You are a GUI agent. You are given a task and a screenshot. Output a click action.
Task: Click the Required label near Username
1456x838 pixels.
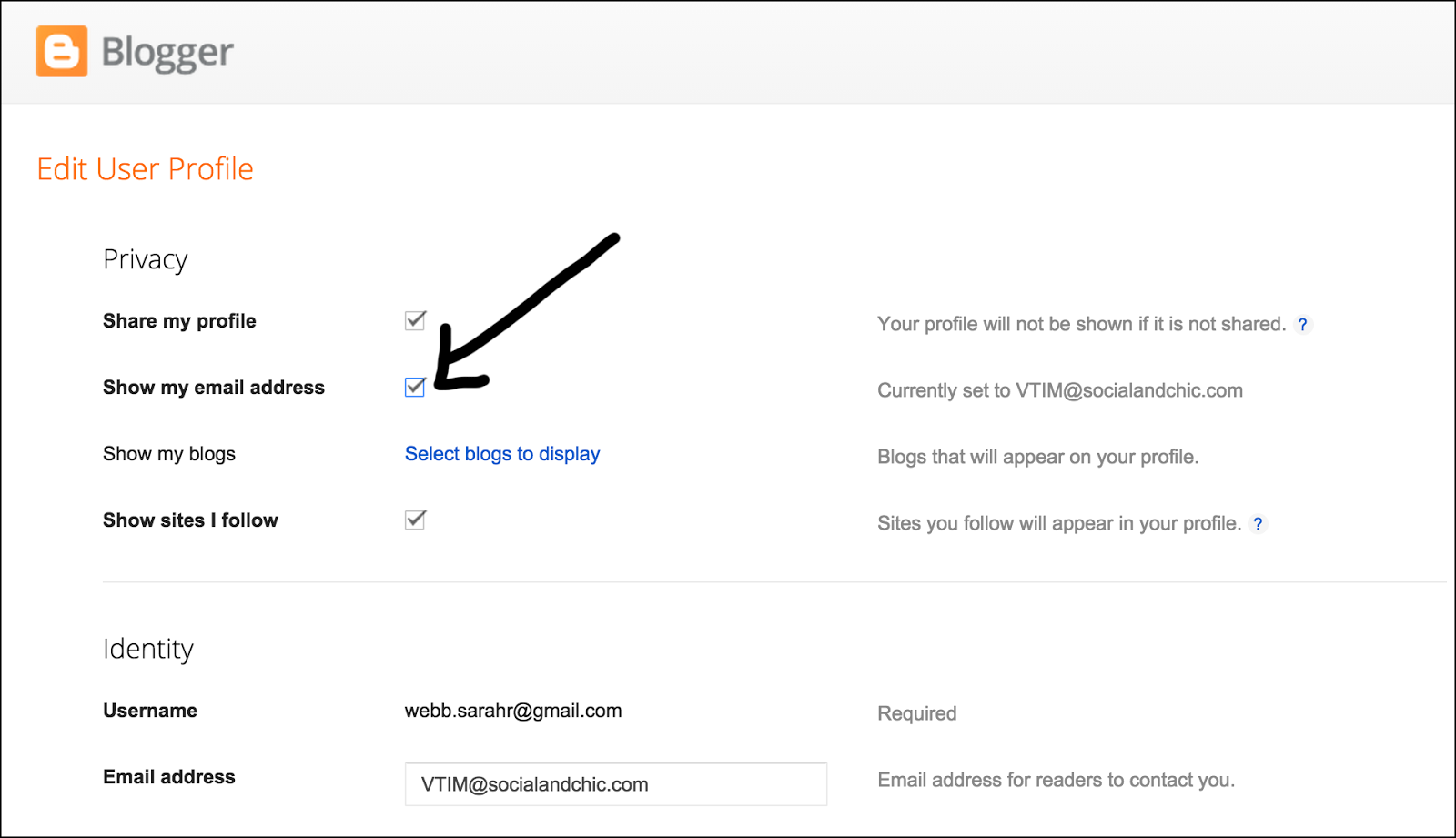[x=916, y=713]
